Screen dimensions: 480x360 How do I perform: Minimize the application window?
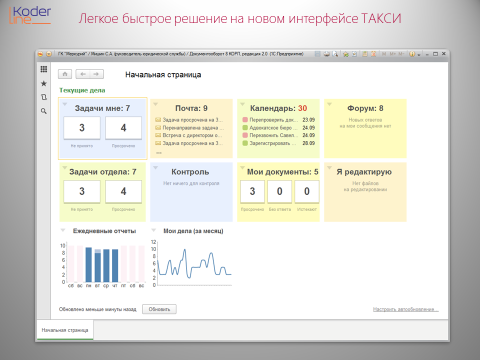point(427,54)
